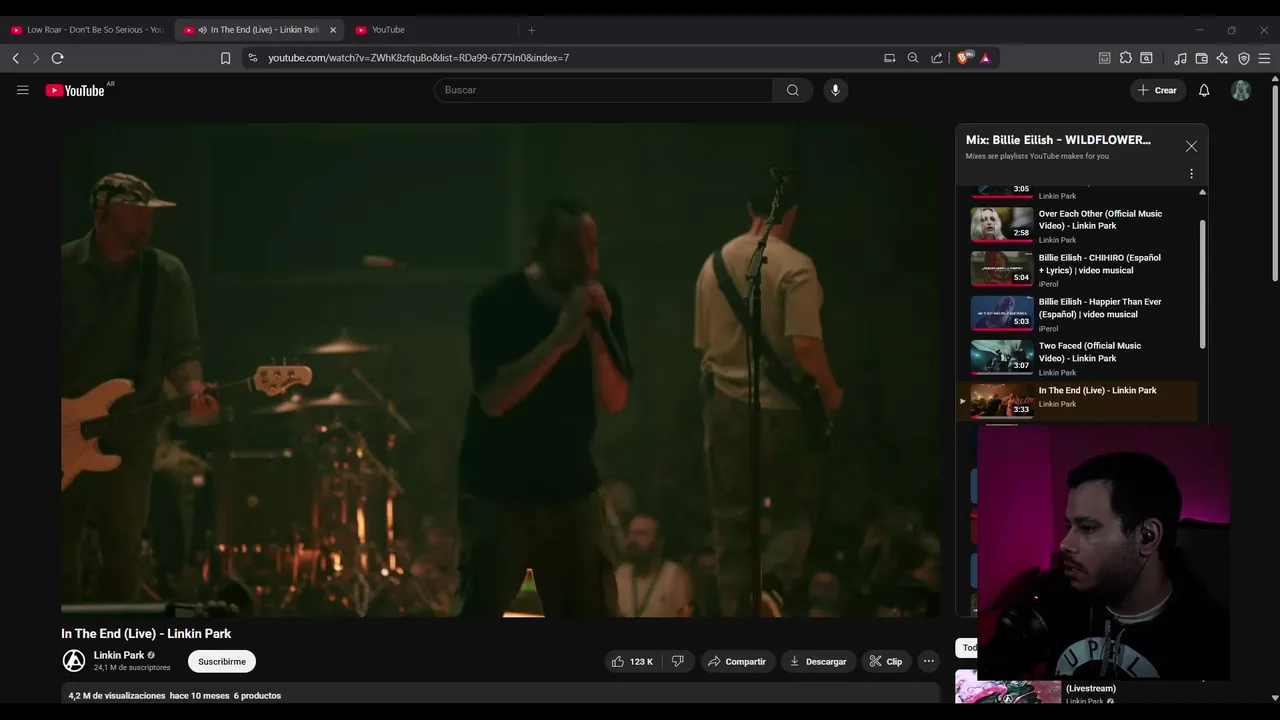The image size is (1280, 720).
Task: Click Suscribirme button
Action: (222, 661)
